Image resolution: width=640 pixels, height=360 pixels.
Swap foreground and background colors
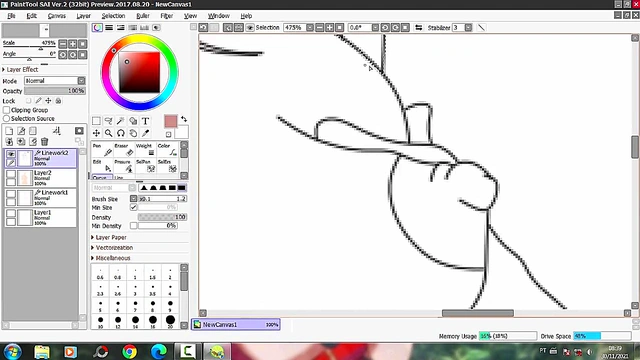click(184, 119)
